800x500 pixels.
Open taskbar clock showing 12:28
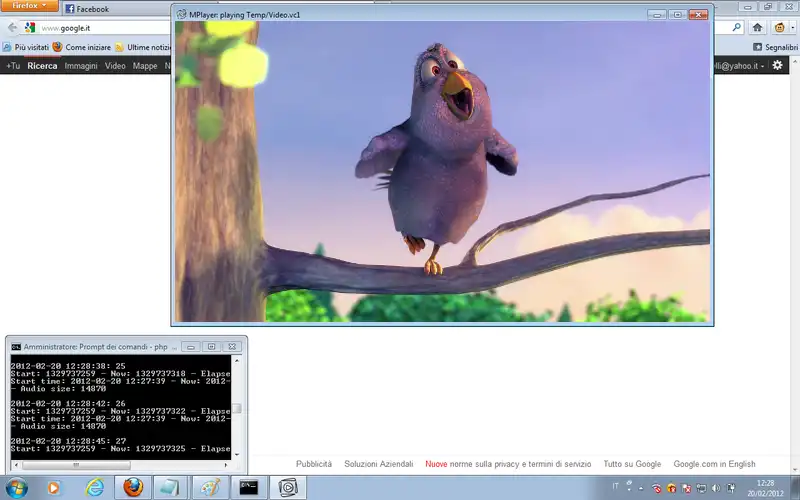click(x=765, y=488)
